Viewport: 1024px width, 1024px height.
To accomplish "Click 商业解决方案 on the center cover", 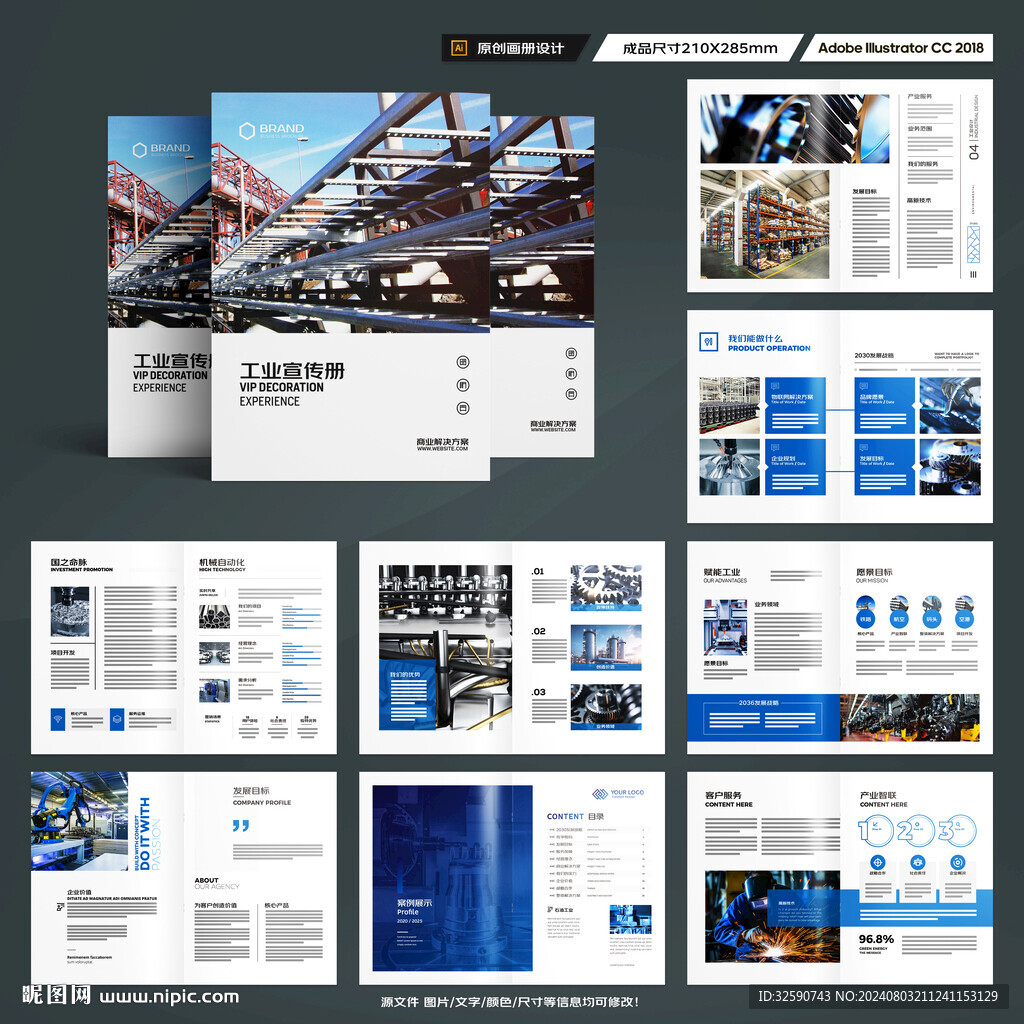I will pyautogui.click(x=442, y=442).
